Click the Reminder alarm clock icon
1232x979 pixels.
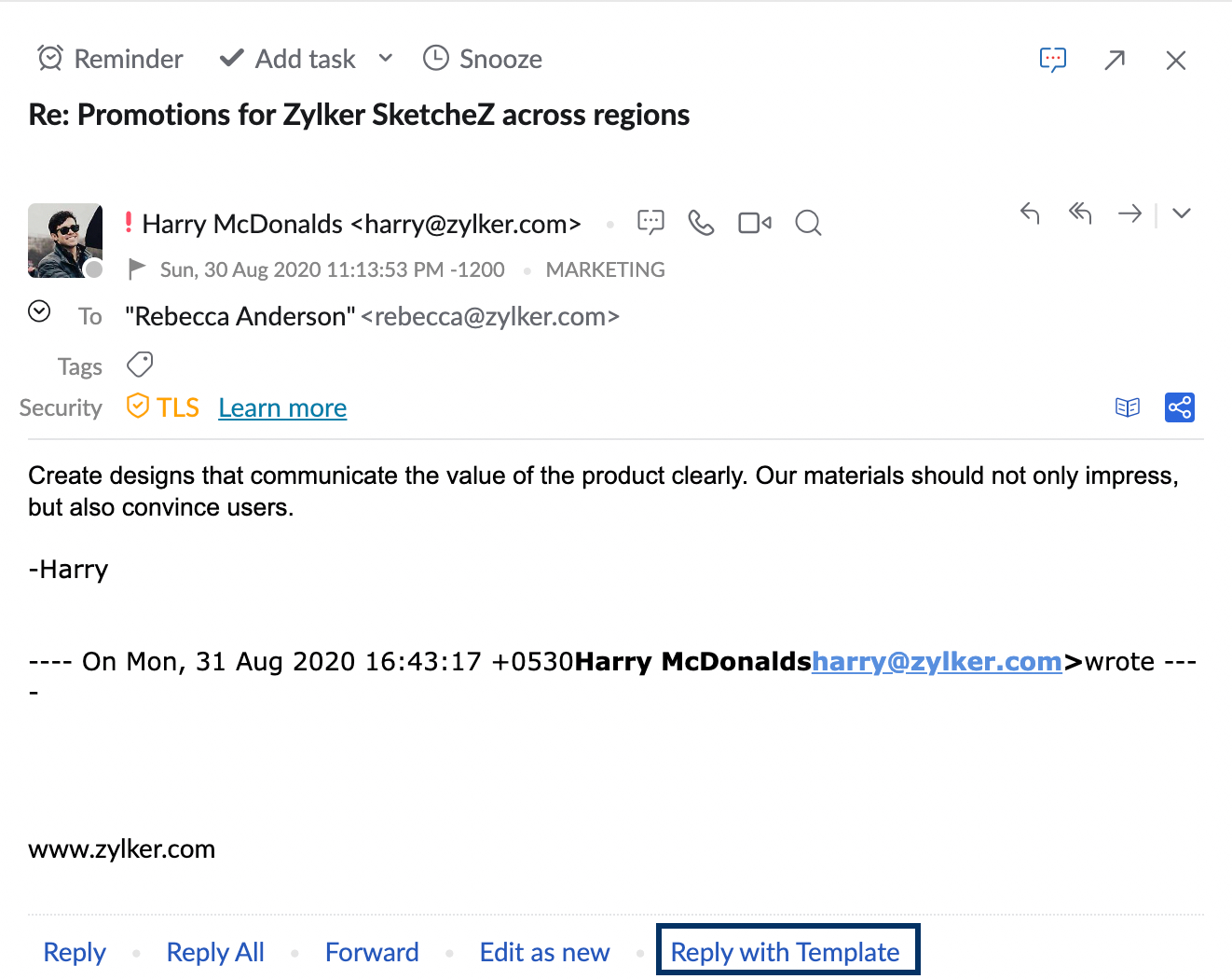(x=50, y=59)
